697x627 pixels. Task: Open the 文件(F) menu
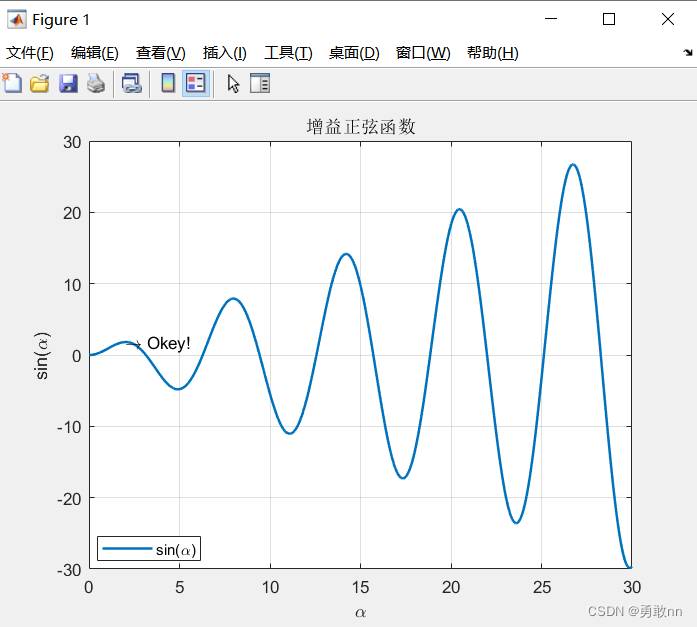click(x=30, y=53)
